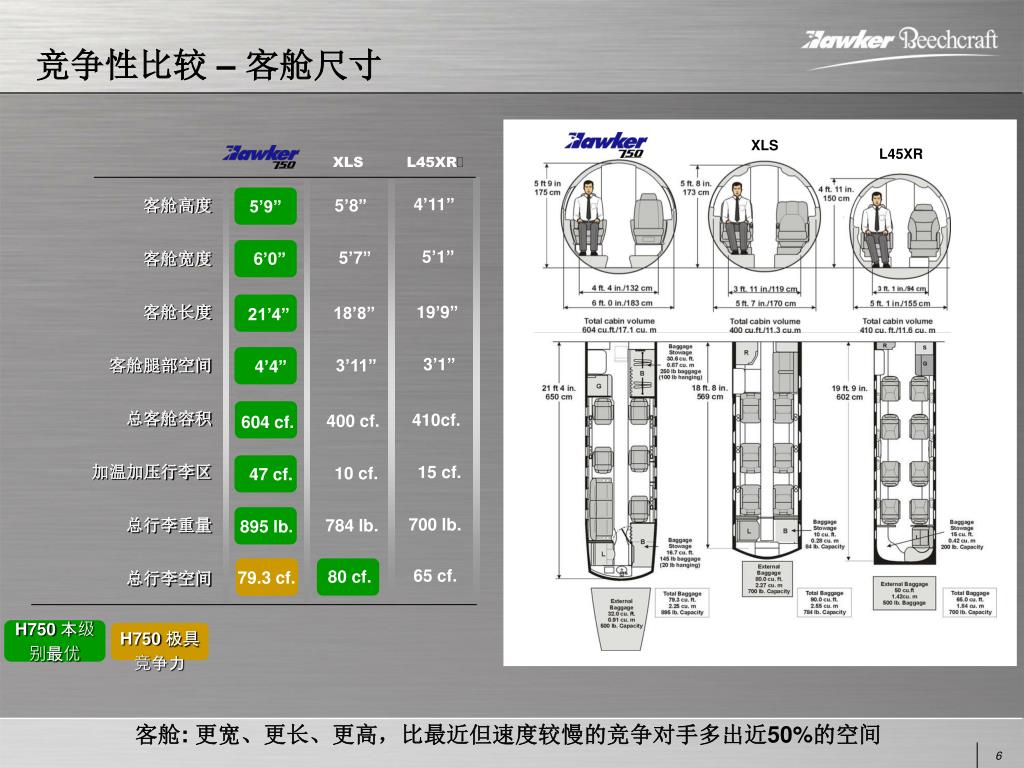Select the L45XR column header in table

pyautogui.click(x=432, y=161)
